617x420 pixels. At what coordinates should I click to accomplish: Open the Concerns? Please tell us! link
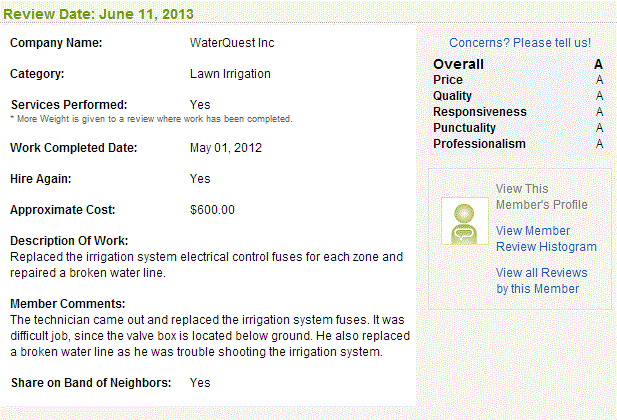520,43
